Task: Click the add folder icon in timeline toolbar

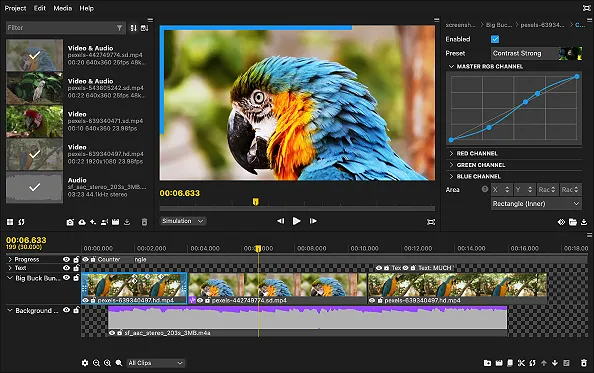Action: (x=488, y=363)
